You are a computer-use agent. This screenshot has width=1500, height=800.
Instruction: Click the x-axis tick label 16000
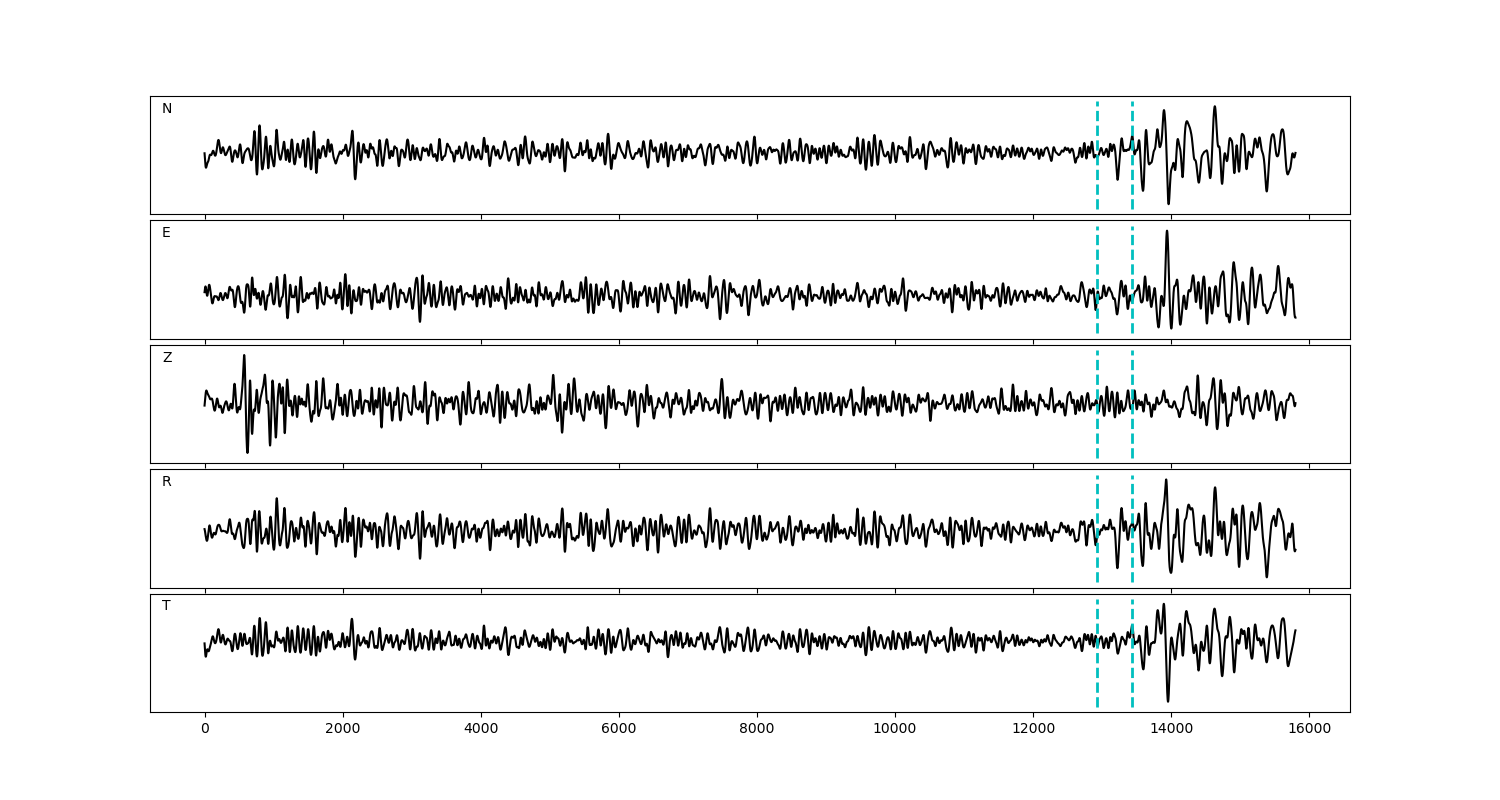coord(1308,729)
